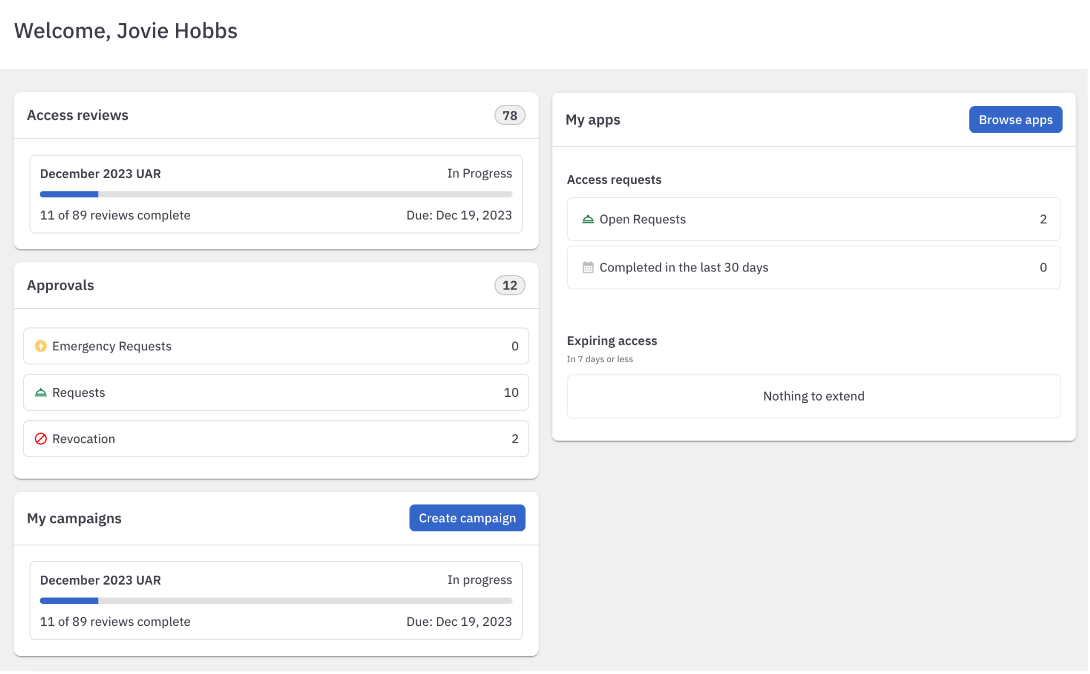Click the Nothing to extend box
1090x674 pixels.
click(x=813, y=396)
